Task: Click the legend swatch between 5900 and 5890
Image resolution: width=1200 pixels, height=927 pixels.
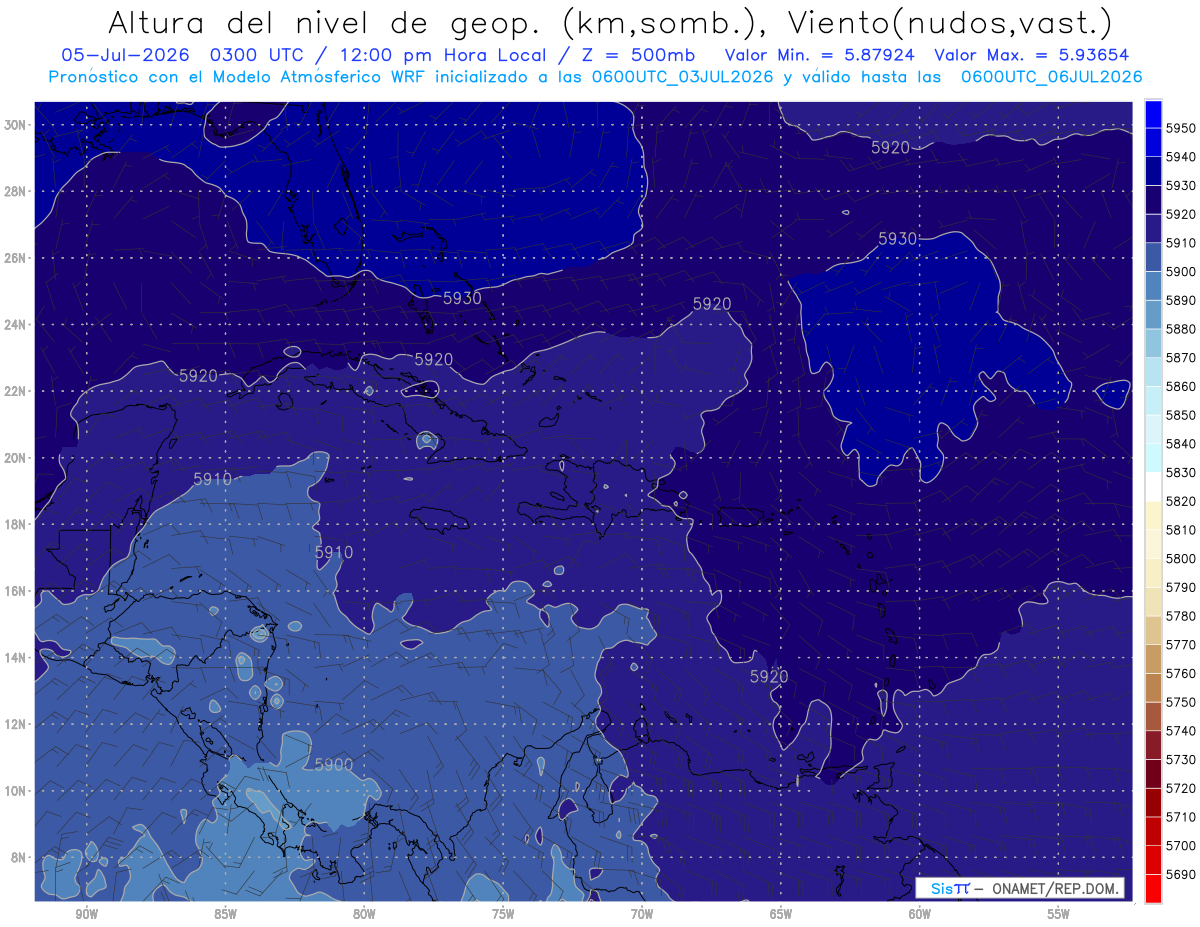Action: coord(1153,285)
